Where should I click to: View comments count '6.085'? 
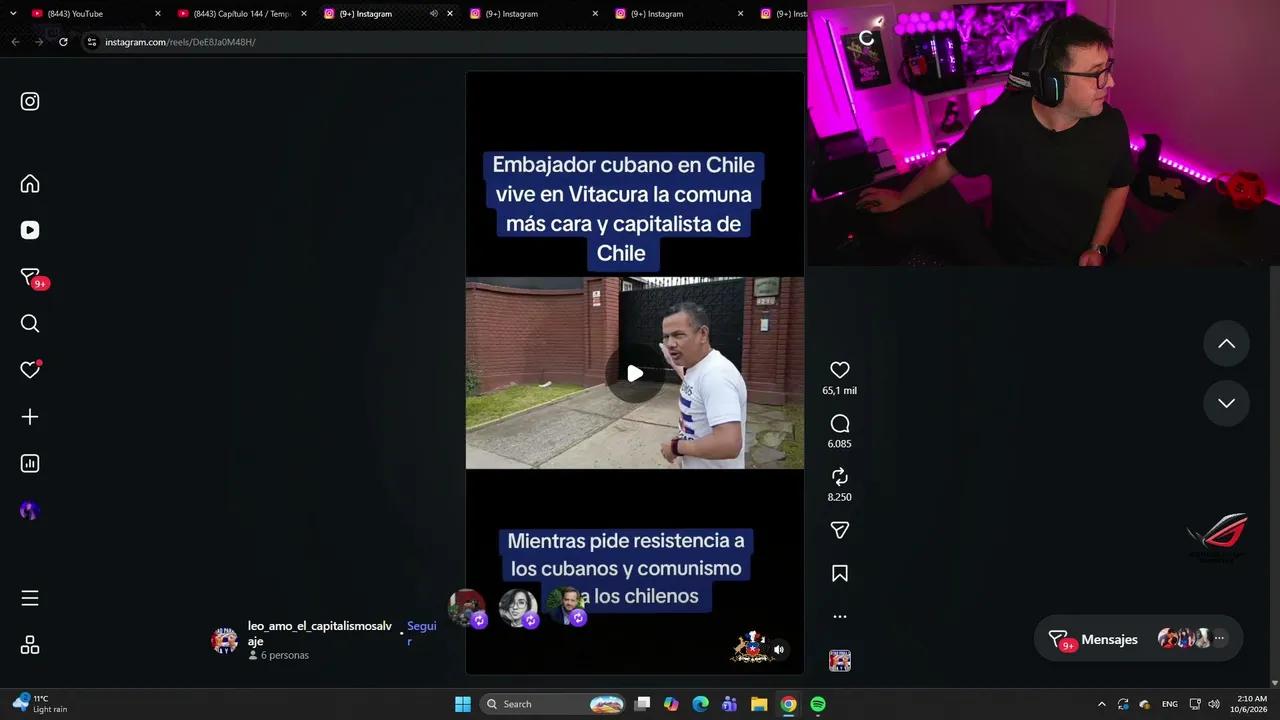840,444
